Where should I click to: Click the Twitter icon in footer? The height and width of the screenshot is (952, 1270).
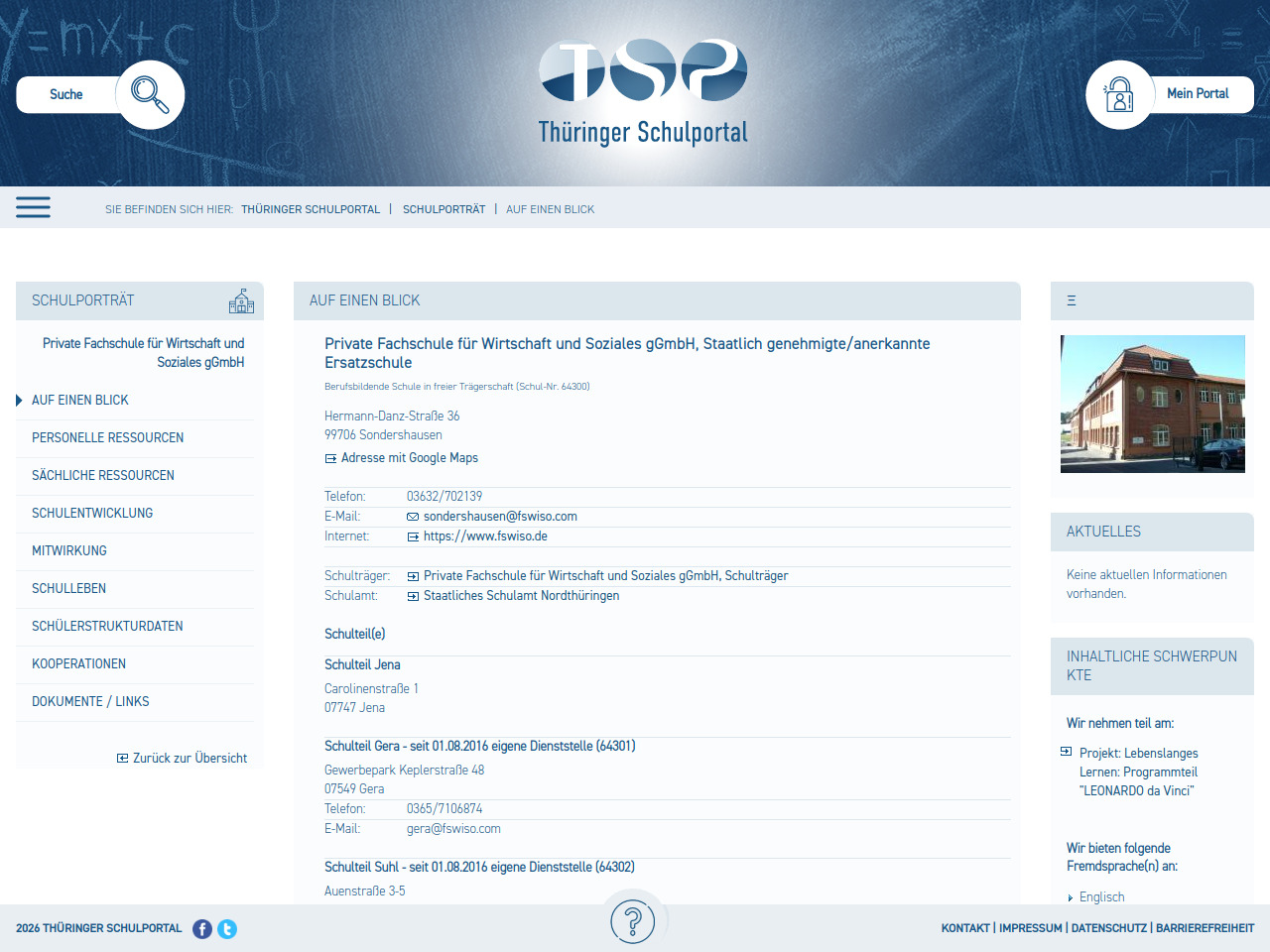tap(227, 929)
